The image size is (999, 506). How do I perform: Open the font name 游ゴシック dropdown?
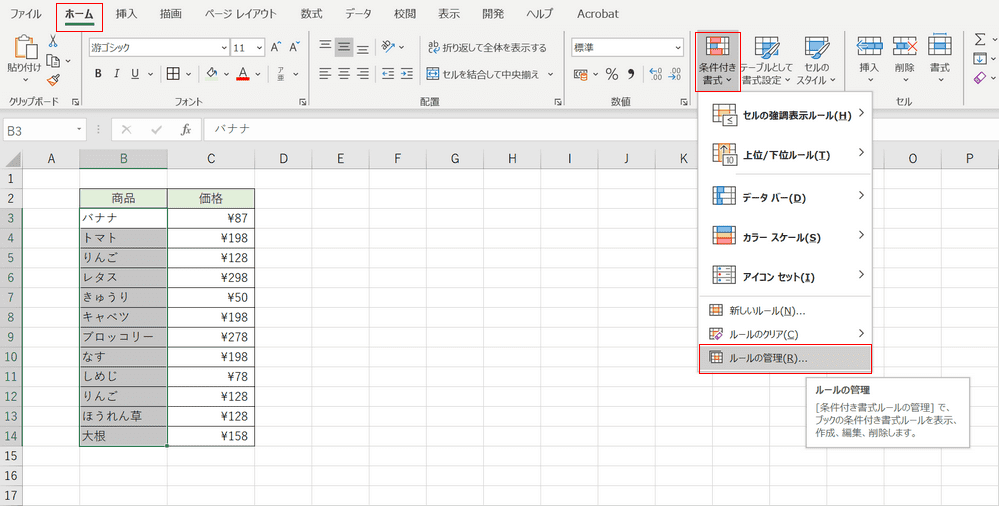pos(224,48)
